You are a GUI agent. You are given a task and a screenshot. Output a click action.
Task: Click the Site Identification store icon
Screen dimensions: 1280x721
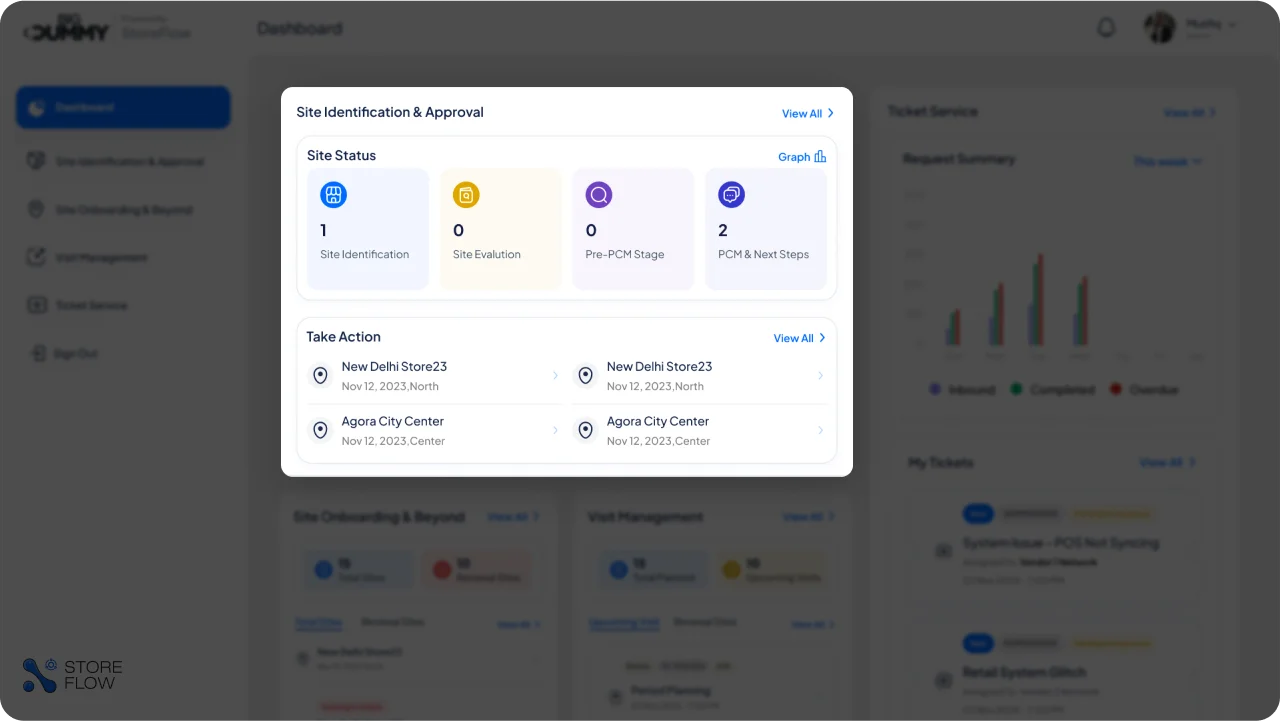coord(333,195)
